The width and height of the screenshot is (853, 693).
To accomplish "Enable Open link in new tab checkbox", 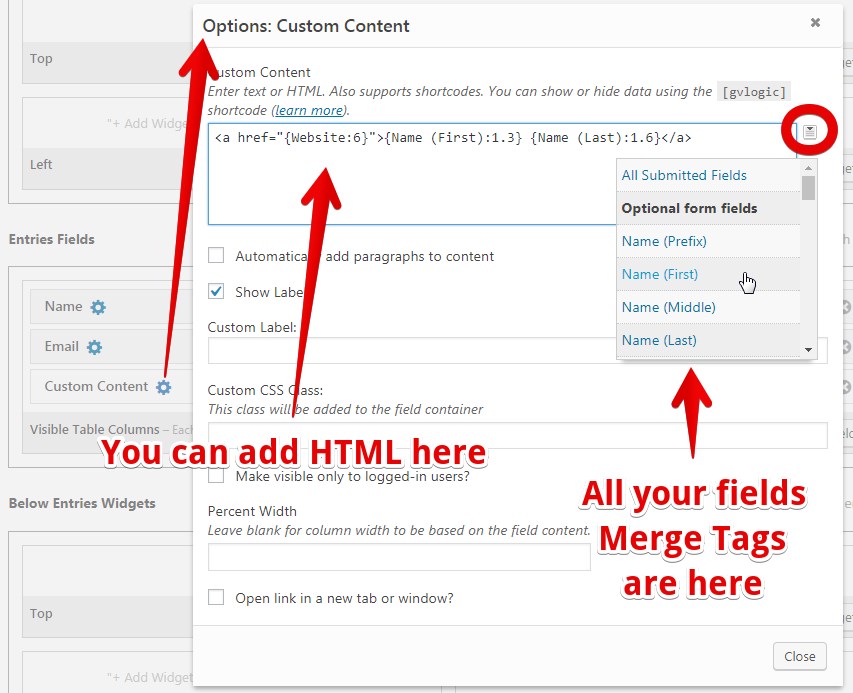I will [x=216, y=598].
